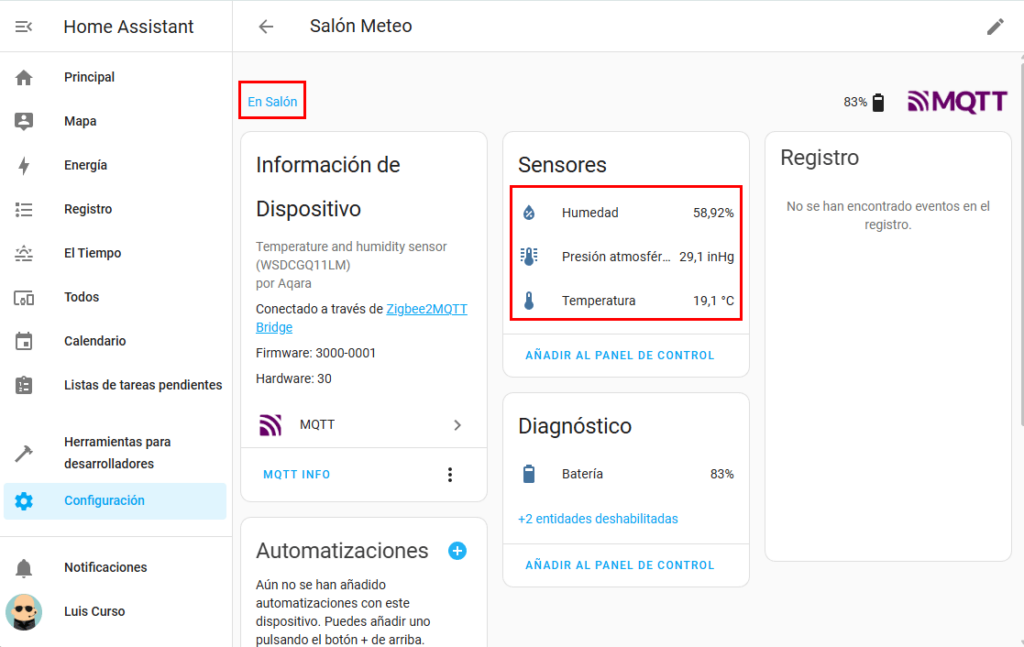1024x647 pixels.
Task: Open Notificaciones bell in sidebar
Action: pyautogui.click(x=105, y=567)
